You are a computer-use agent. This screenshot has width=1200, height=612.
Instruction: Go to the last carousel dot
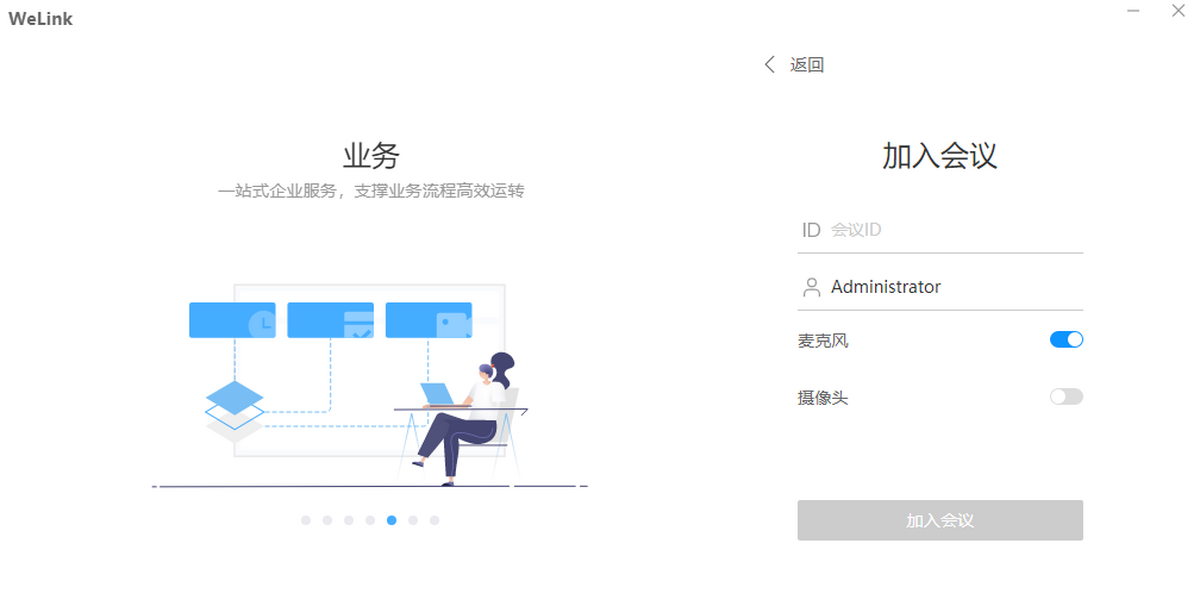[434, 520]
